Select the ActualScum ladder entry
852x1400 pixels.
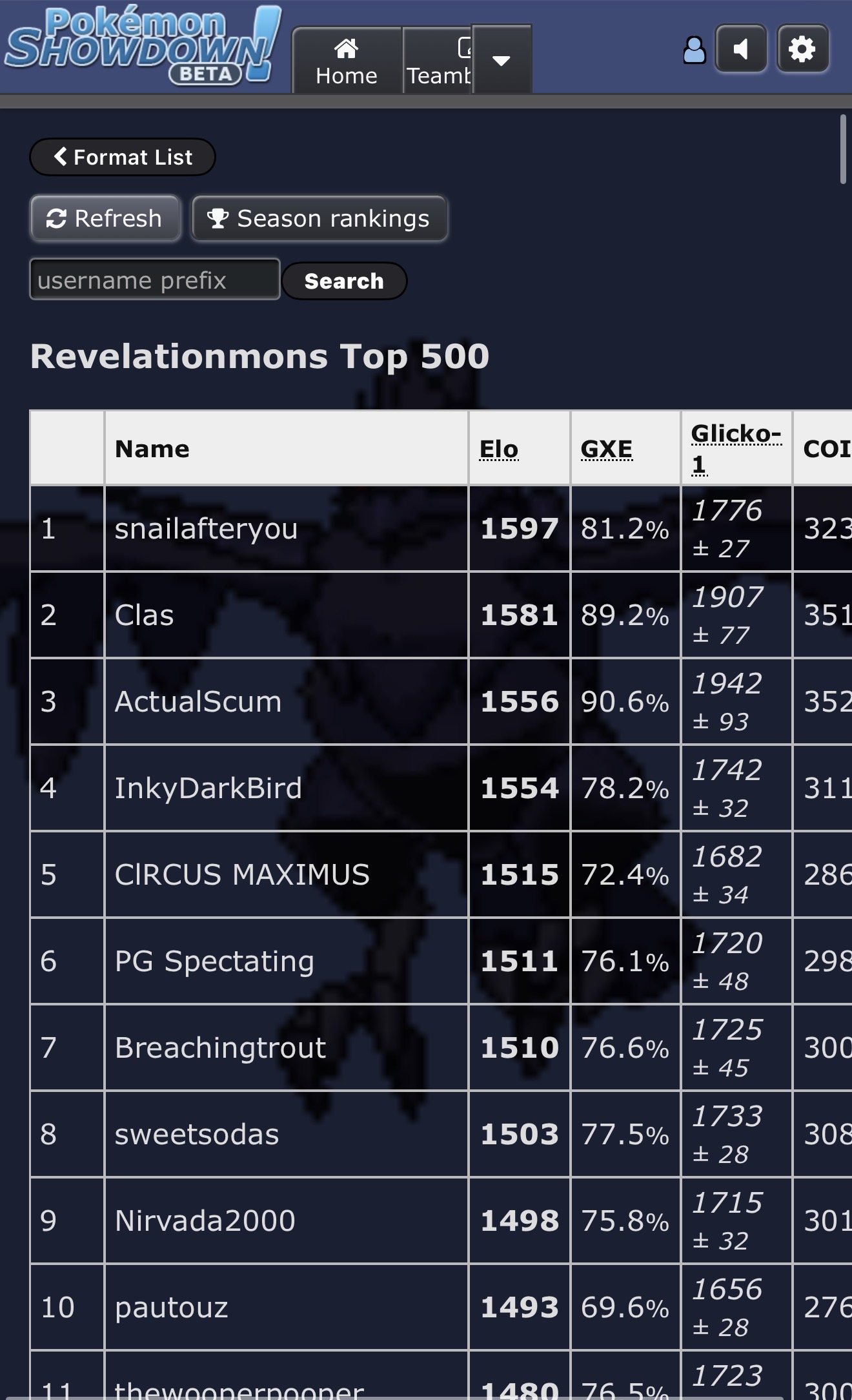[x=198, y=701]
